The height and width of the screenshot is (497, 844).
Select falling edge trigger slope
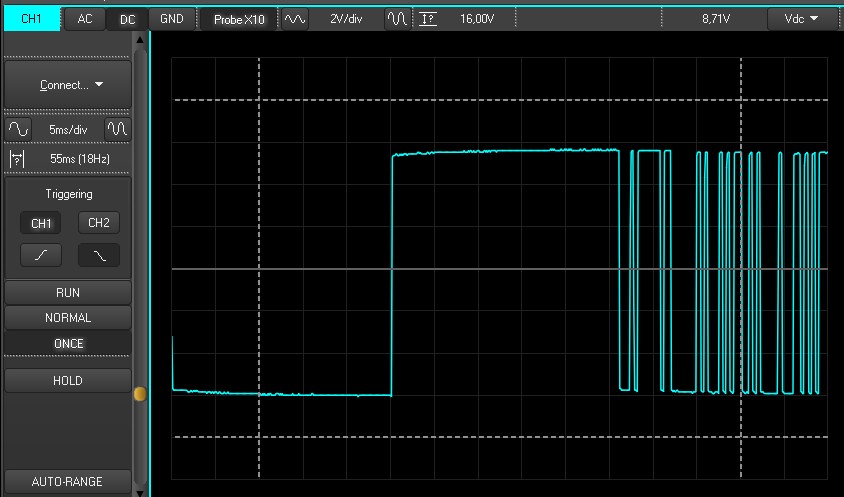point(99,255)
